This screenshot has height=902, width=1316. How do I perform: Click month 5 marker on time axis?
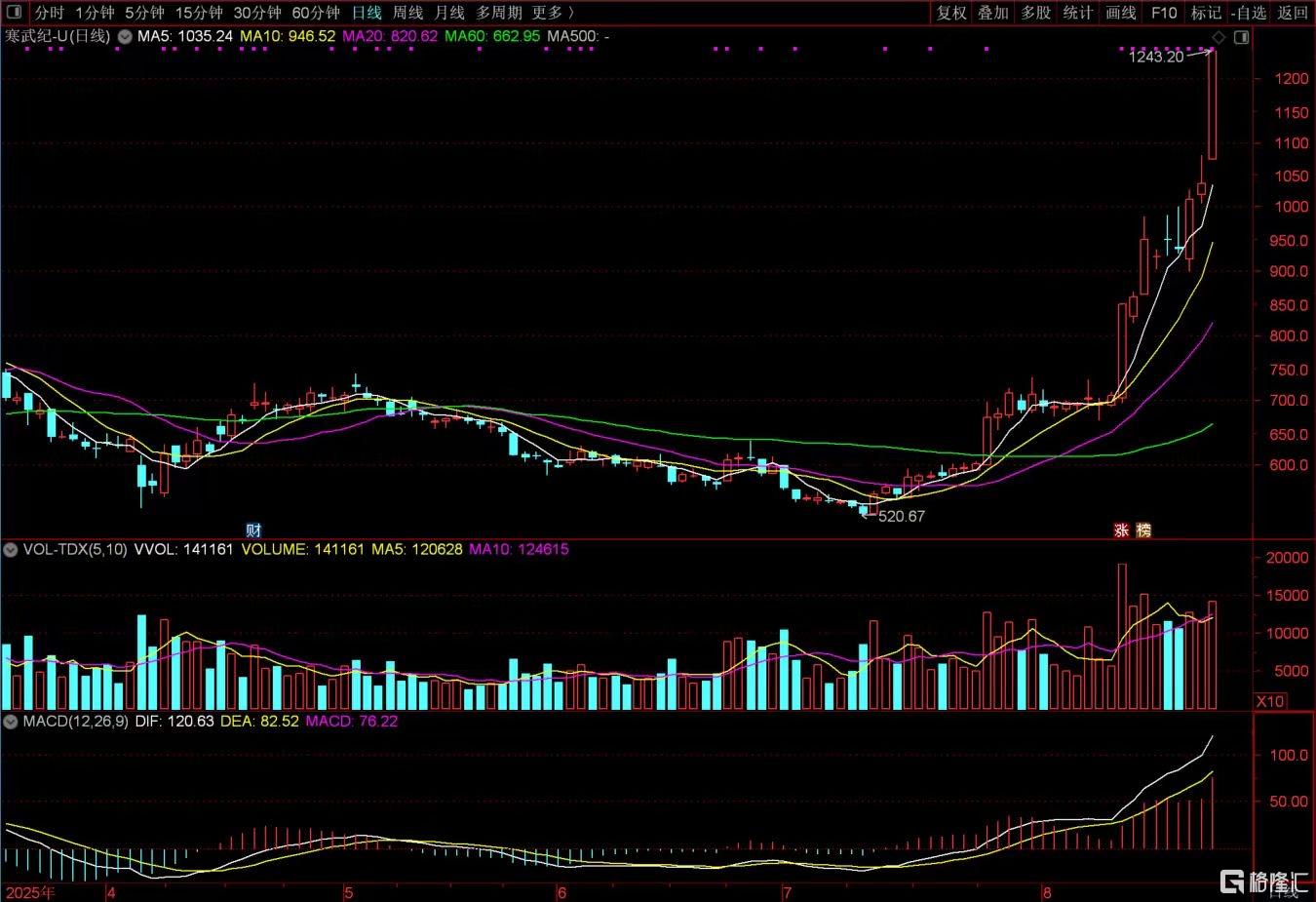coord(348,892)
